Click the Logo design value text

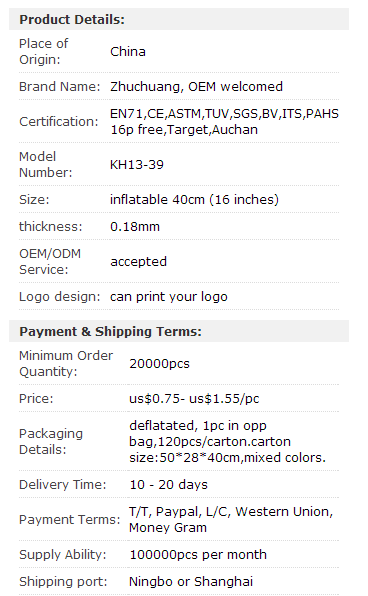[169, 296]
